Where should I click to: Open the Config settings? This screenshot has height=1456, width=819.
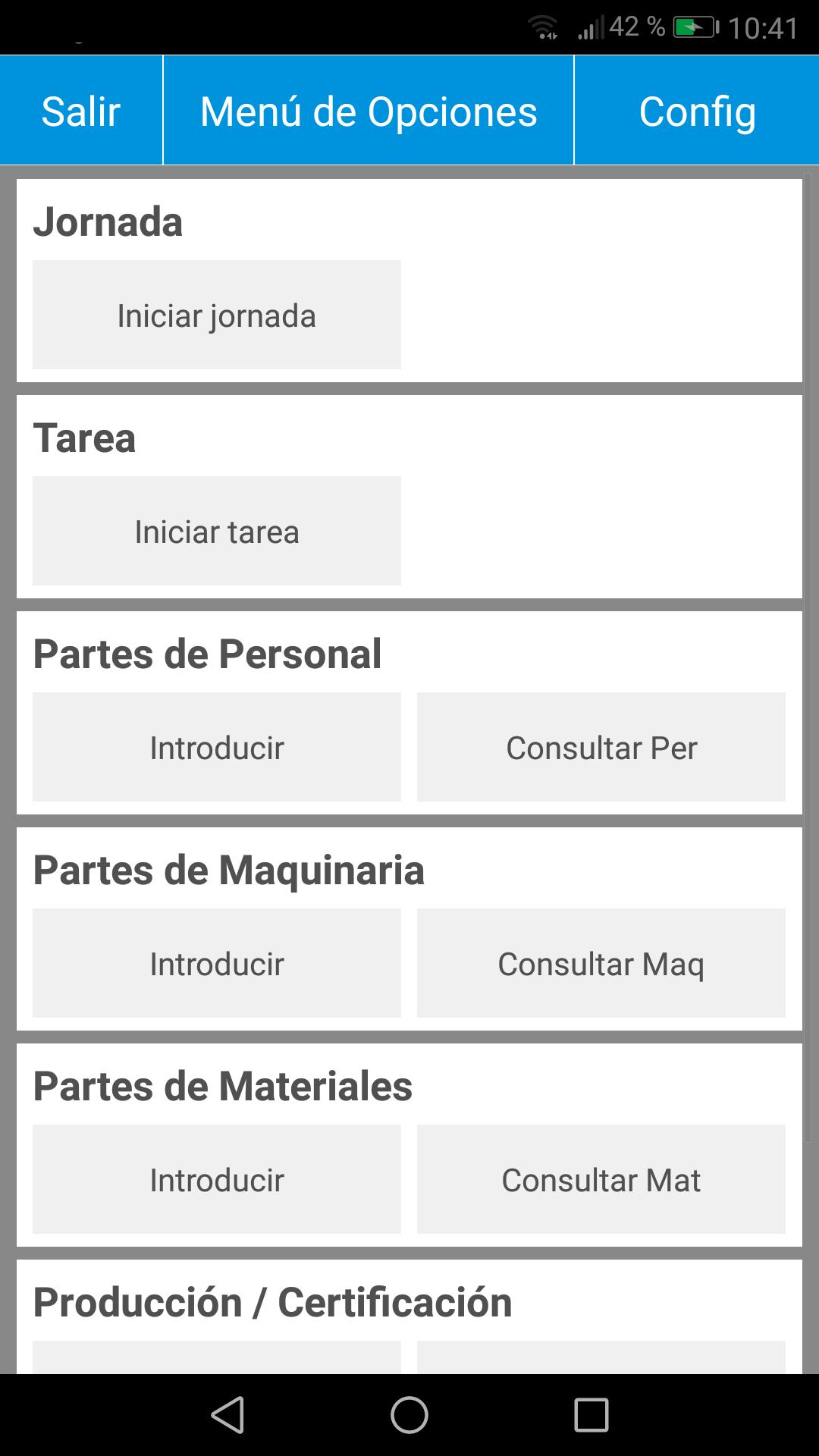(697, 111)
